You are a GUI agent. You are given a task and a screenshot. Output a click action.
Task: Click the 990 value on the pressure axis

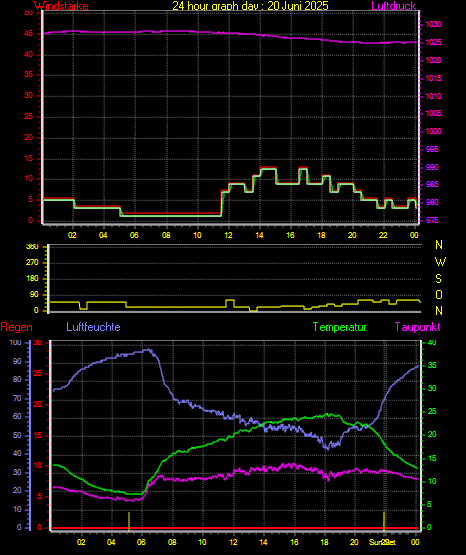[x=432, y=167]
